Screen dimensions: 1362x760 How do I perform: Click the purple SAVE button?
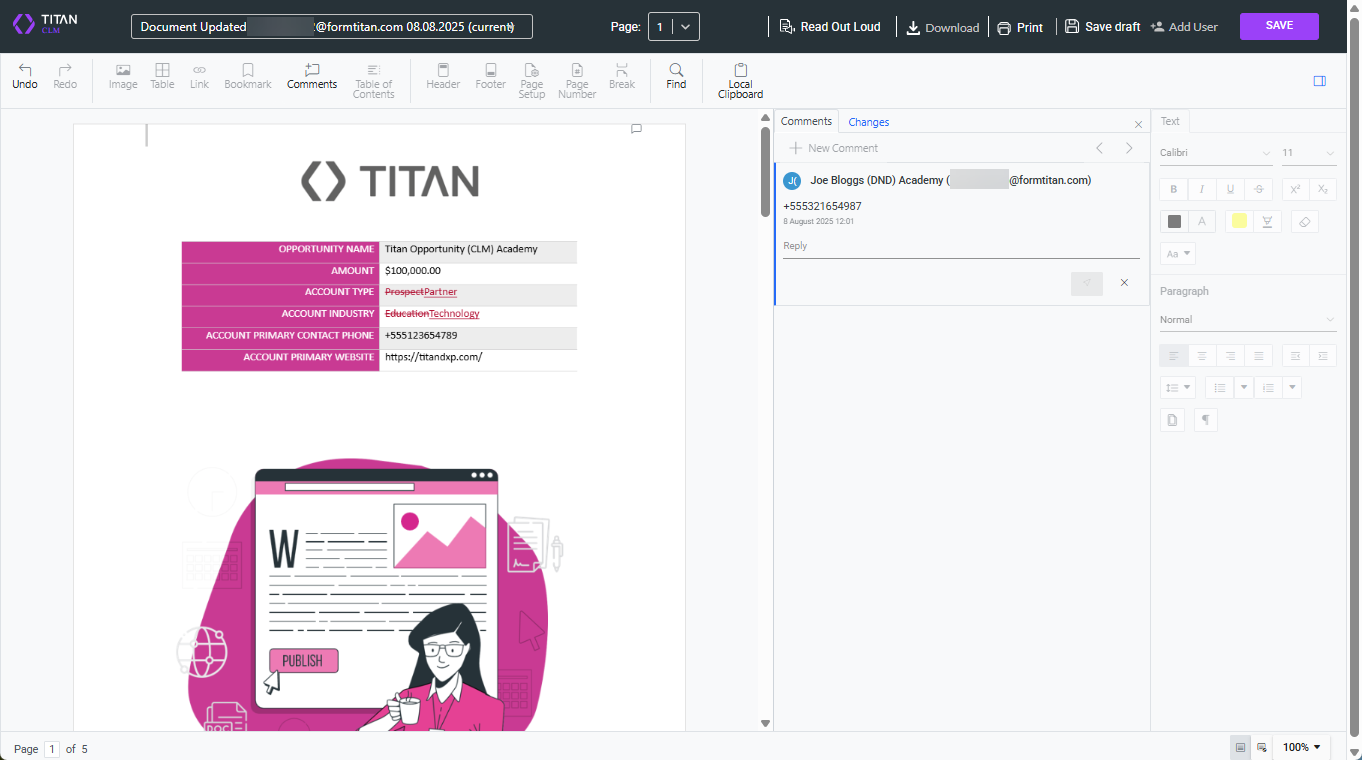(x=1278, y=26)
